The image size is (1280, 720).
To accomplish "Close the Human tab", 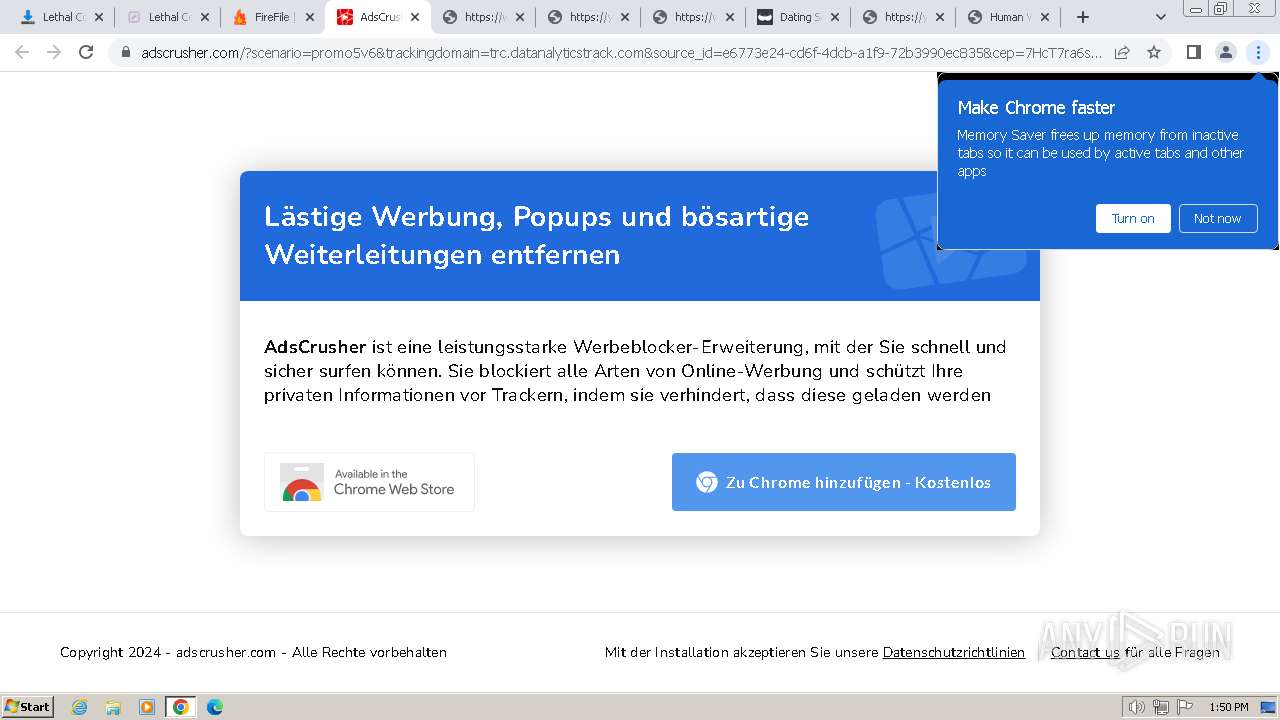I will tap(1045, 17).
